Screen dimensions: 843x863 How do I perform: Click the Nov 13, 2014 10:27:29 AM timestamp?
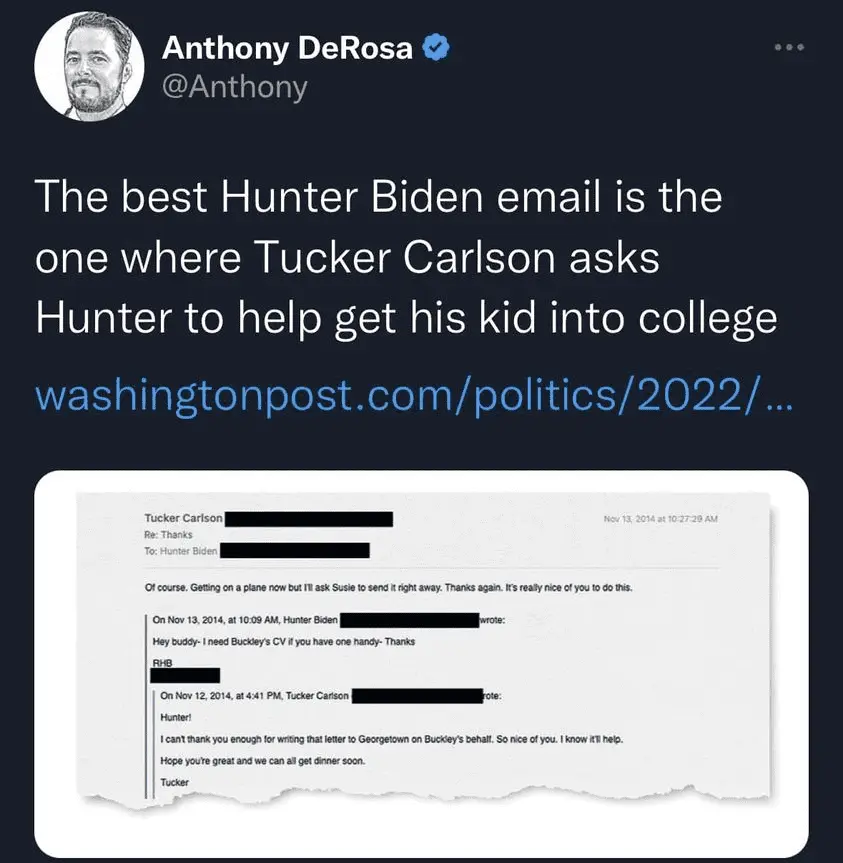(661, 518)
